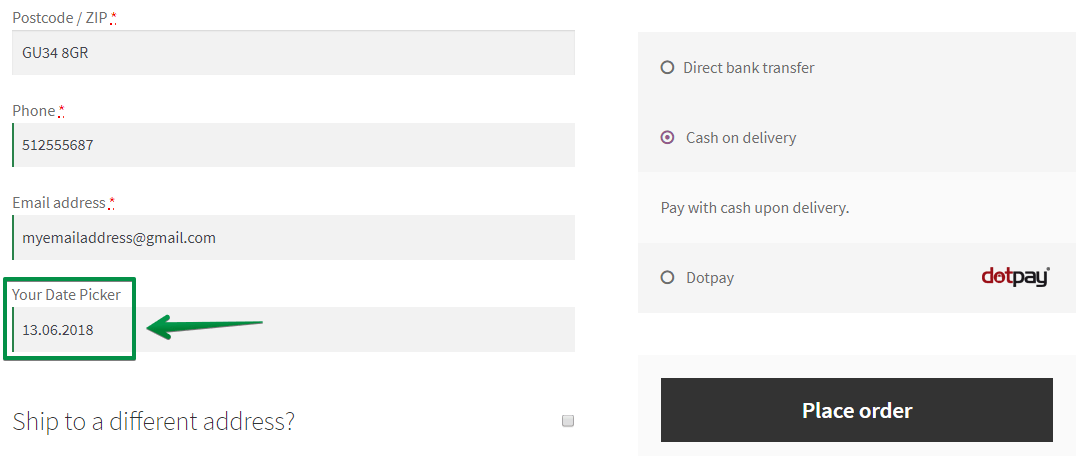Click the Ship to a different address heading
The width and height of the screenshot is (1089, 456).
pos(153,421)
